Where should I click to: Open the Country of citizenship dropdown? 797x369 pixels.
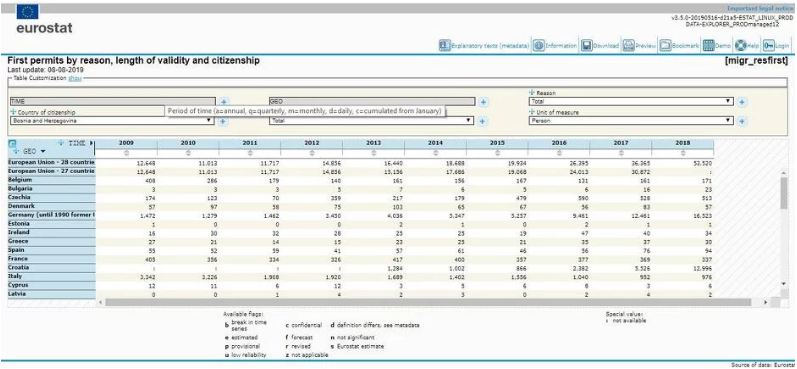tap(112, 120)
